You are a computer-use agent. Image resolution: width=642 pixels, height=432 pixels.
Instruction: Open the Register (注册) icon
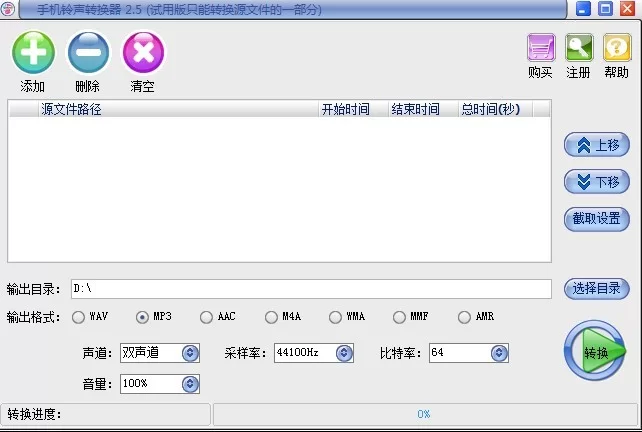[579, 48]
